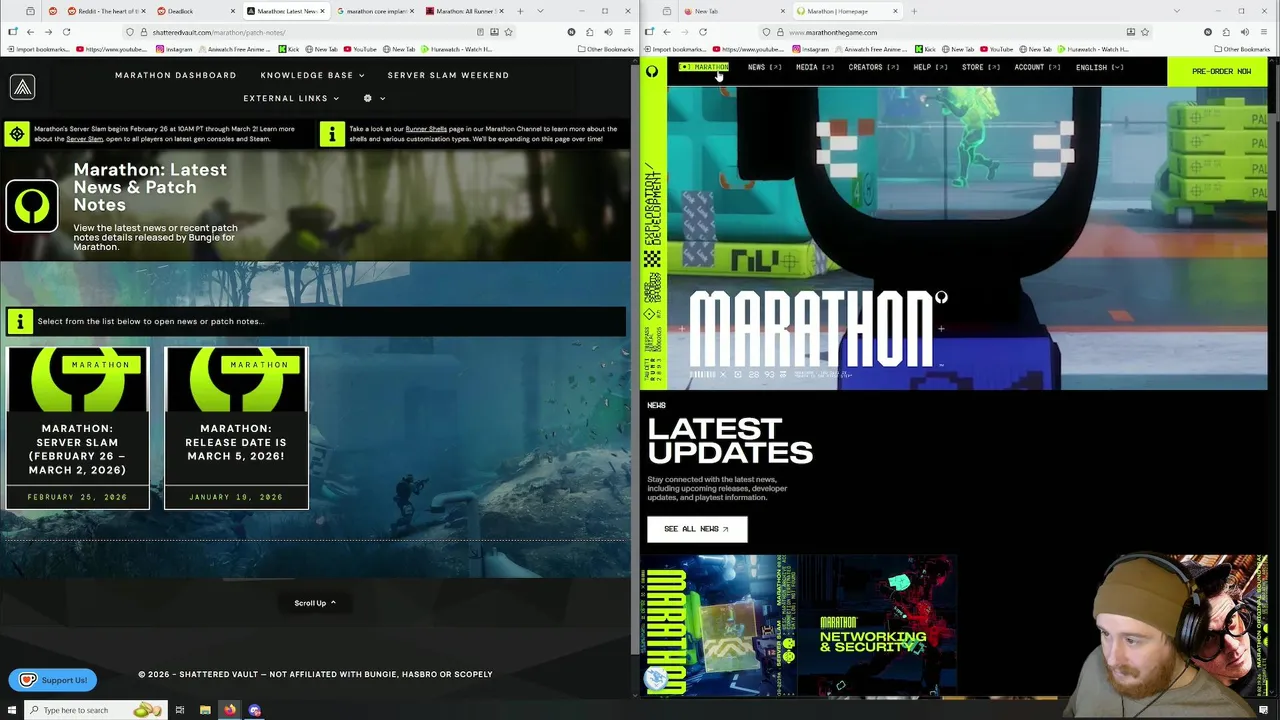Click the highlighted Marathon nav label

click(x=704, y=67)
